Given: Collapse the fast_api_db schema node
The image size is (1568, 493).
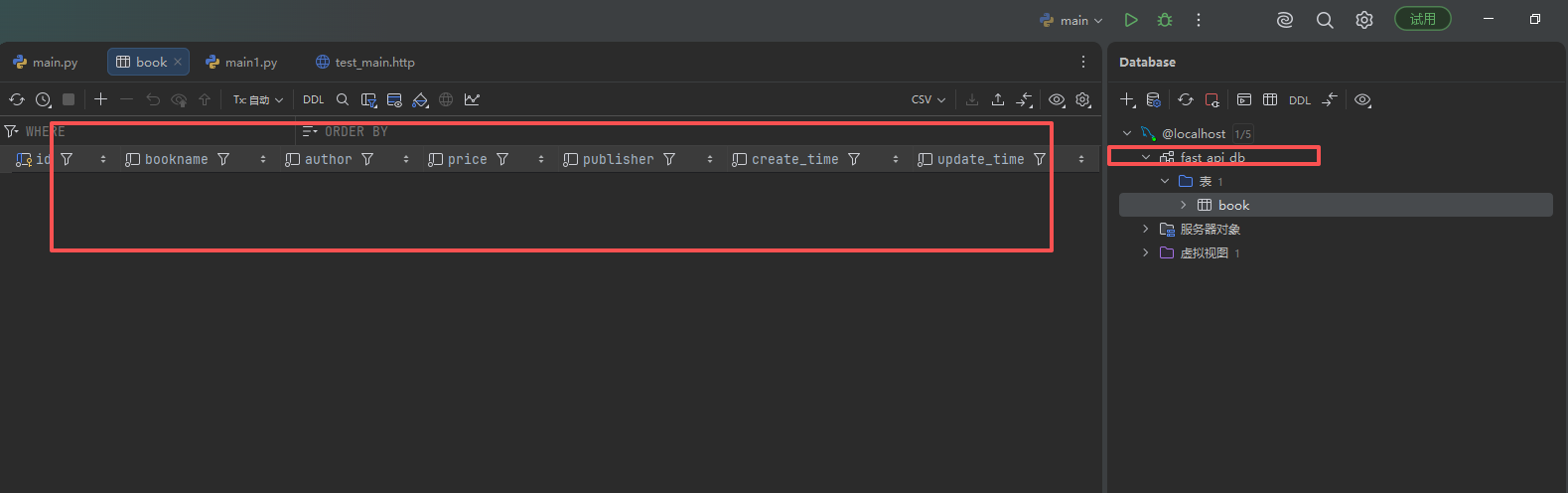Looking at the screenshot, I should click(x=1146, y=157).
